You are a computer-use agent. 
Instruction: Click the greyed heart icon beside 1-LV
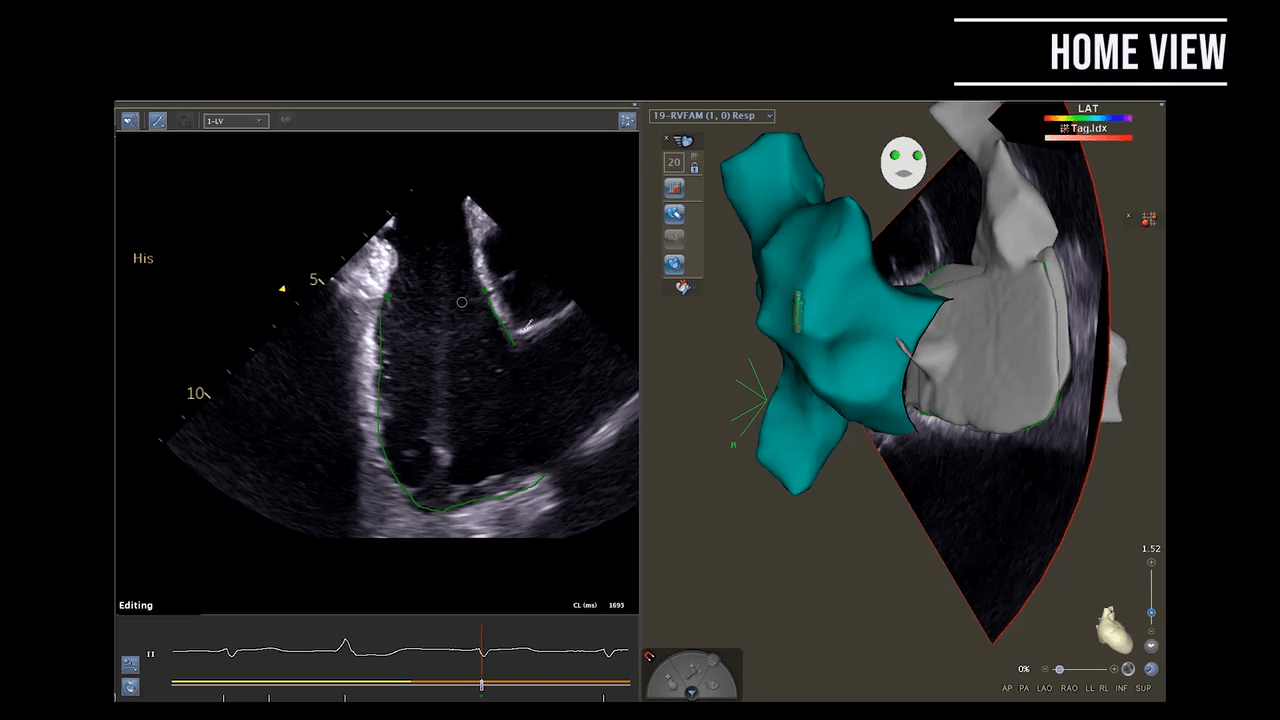pos(286,120)
